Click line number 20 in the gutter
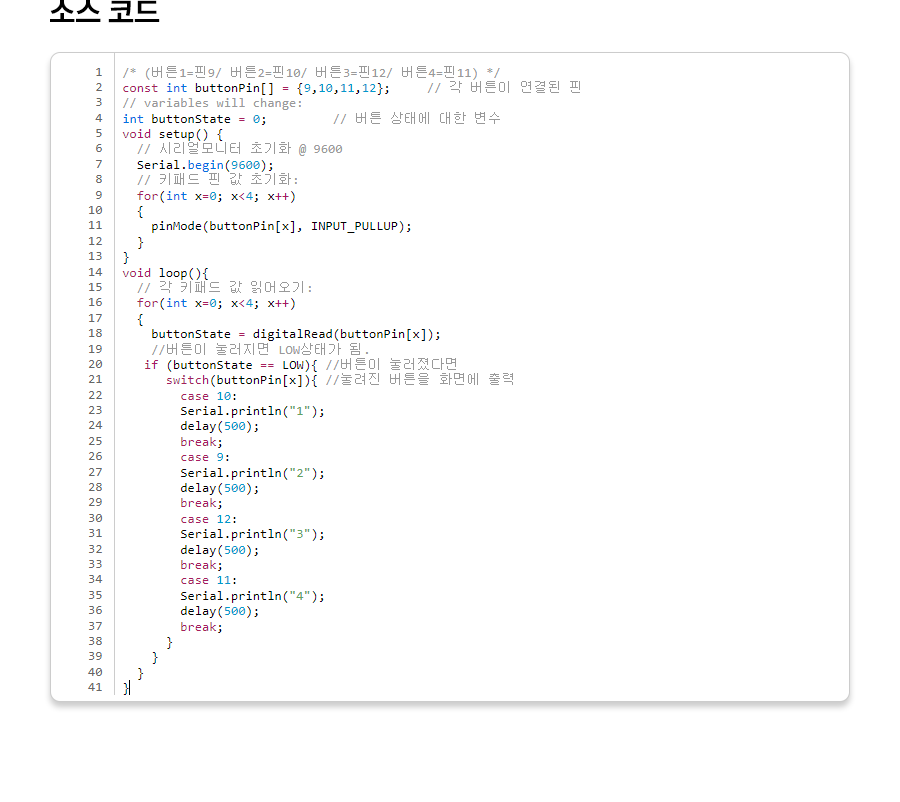The height and width of the screenshot is (802, 900). tap(94, 365)
